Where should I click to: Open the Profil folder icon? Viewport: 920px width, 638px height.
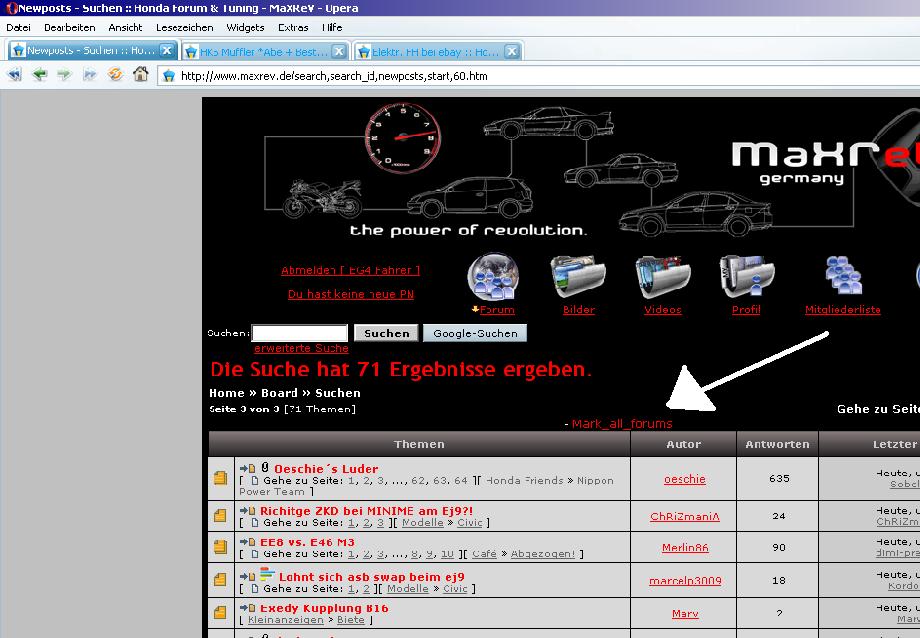(x=747, y=276)
